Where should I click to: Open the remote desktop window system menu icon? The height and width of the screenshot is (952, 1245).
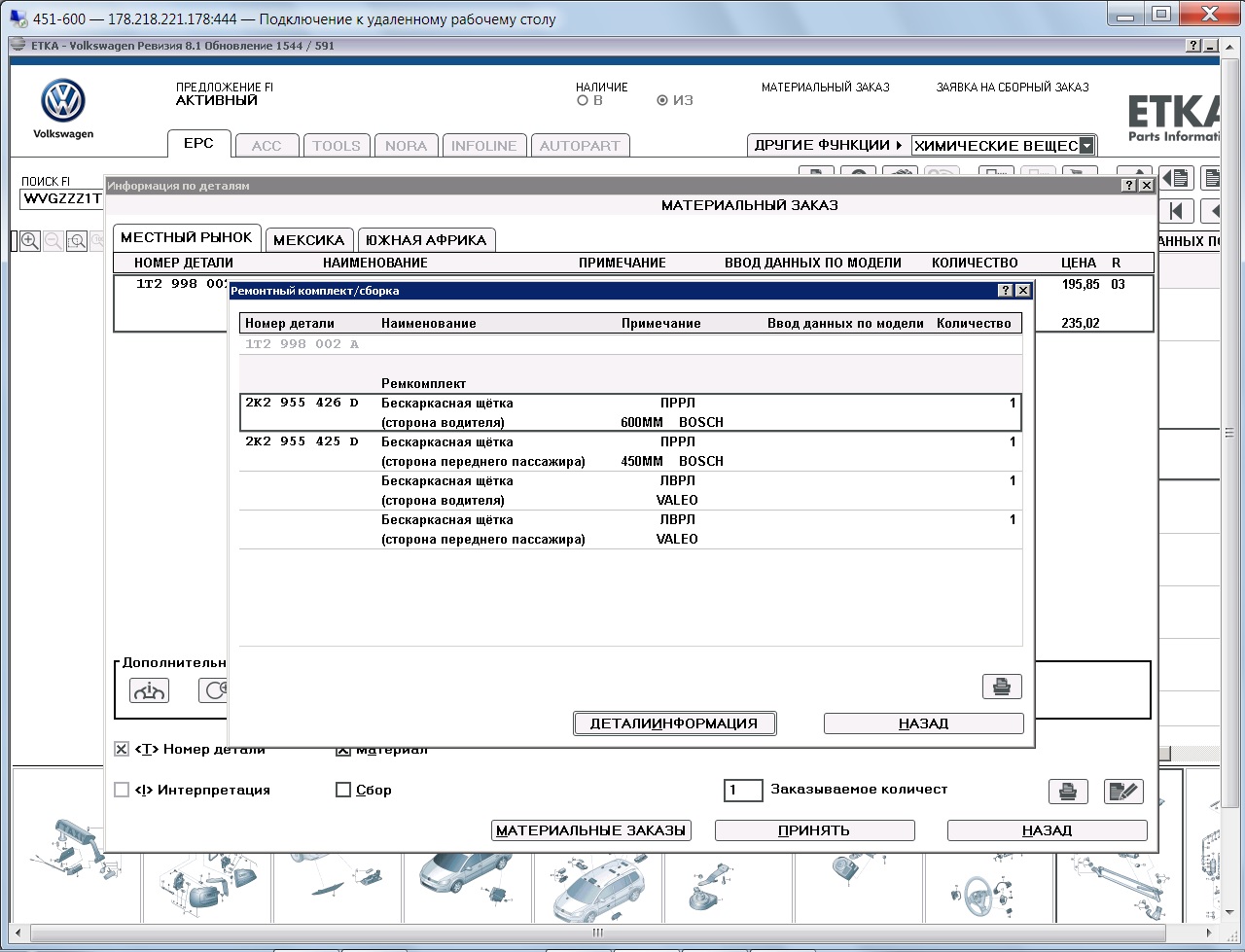pyautogui.click(x=18, y=18)
